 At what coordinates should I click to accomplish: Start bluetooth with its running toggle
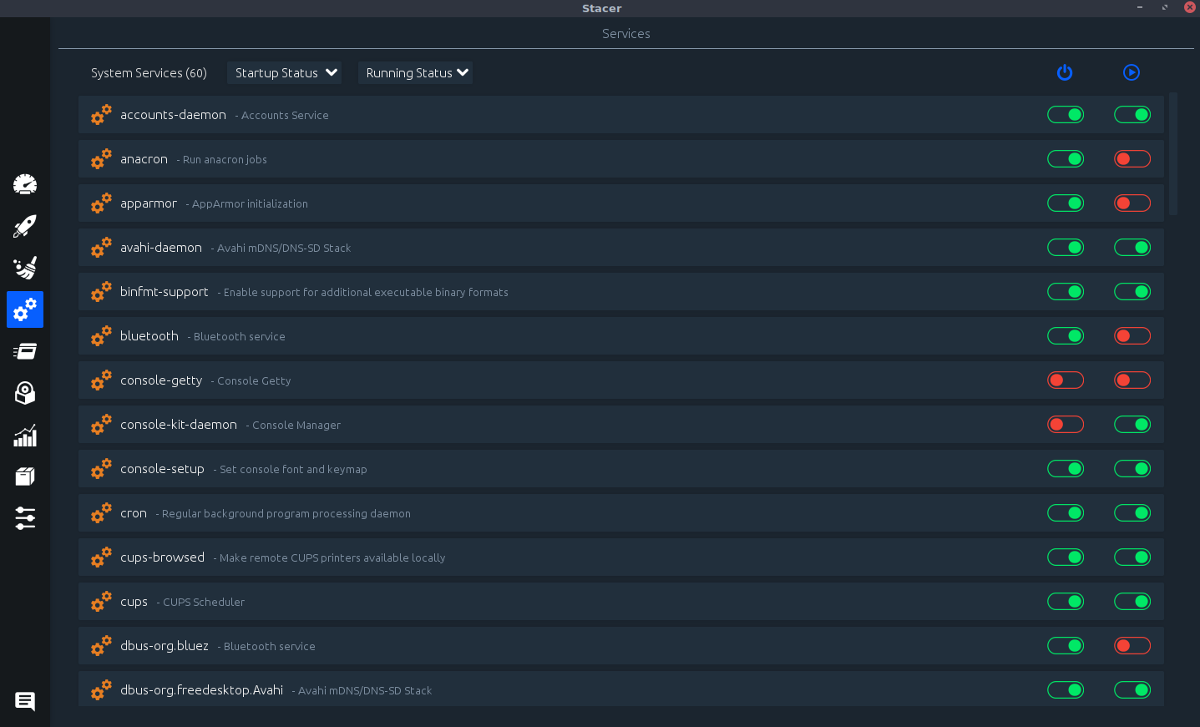1132,336
